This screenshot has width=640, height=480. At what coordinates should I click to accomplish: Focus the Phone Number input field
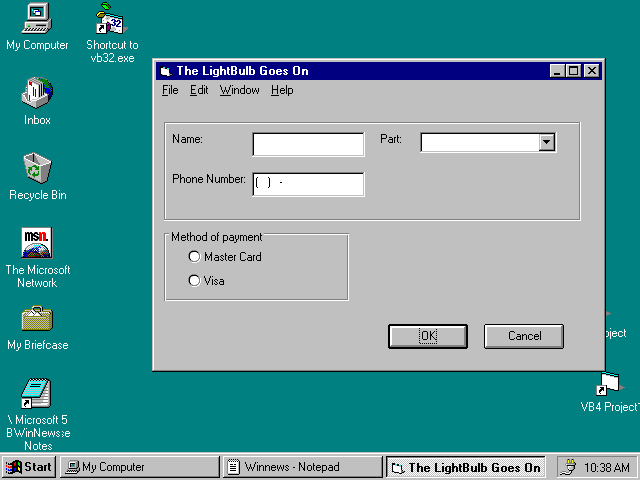[x=308, y=184]
